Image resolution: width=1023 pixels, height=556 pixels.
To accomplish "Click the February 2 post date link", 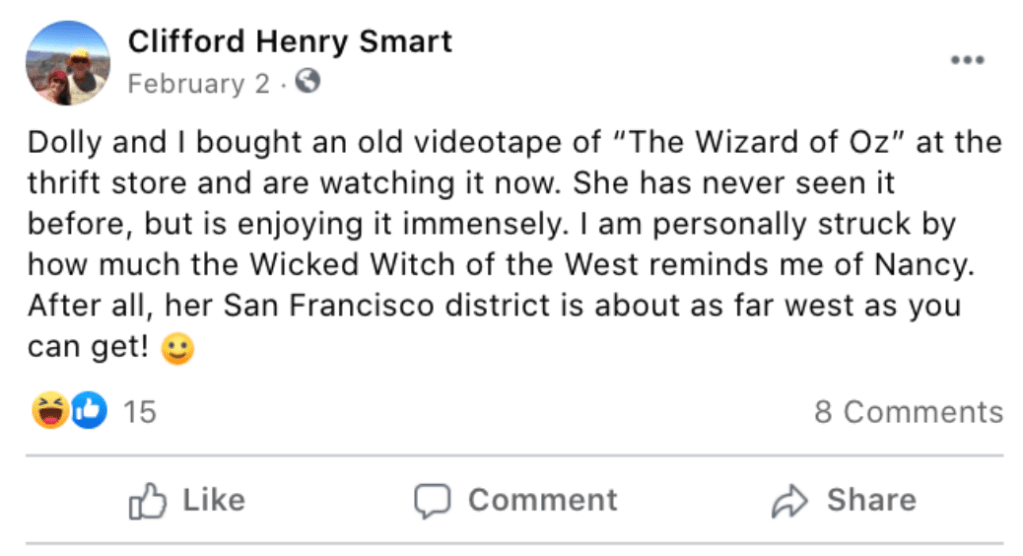I will point(198,84).
